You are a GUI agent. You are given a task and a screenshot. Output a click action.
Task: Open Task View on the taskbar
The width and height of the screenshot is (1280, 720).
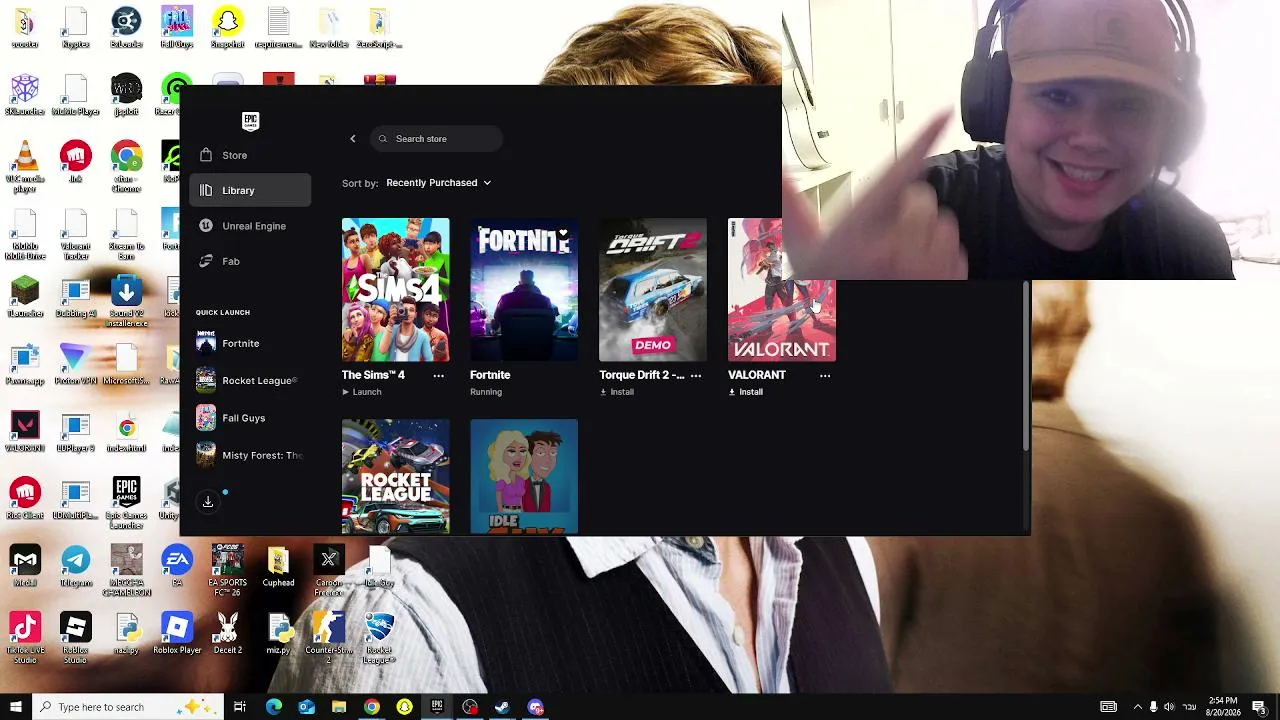click(240, 707)
